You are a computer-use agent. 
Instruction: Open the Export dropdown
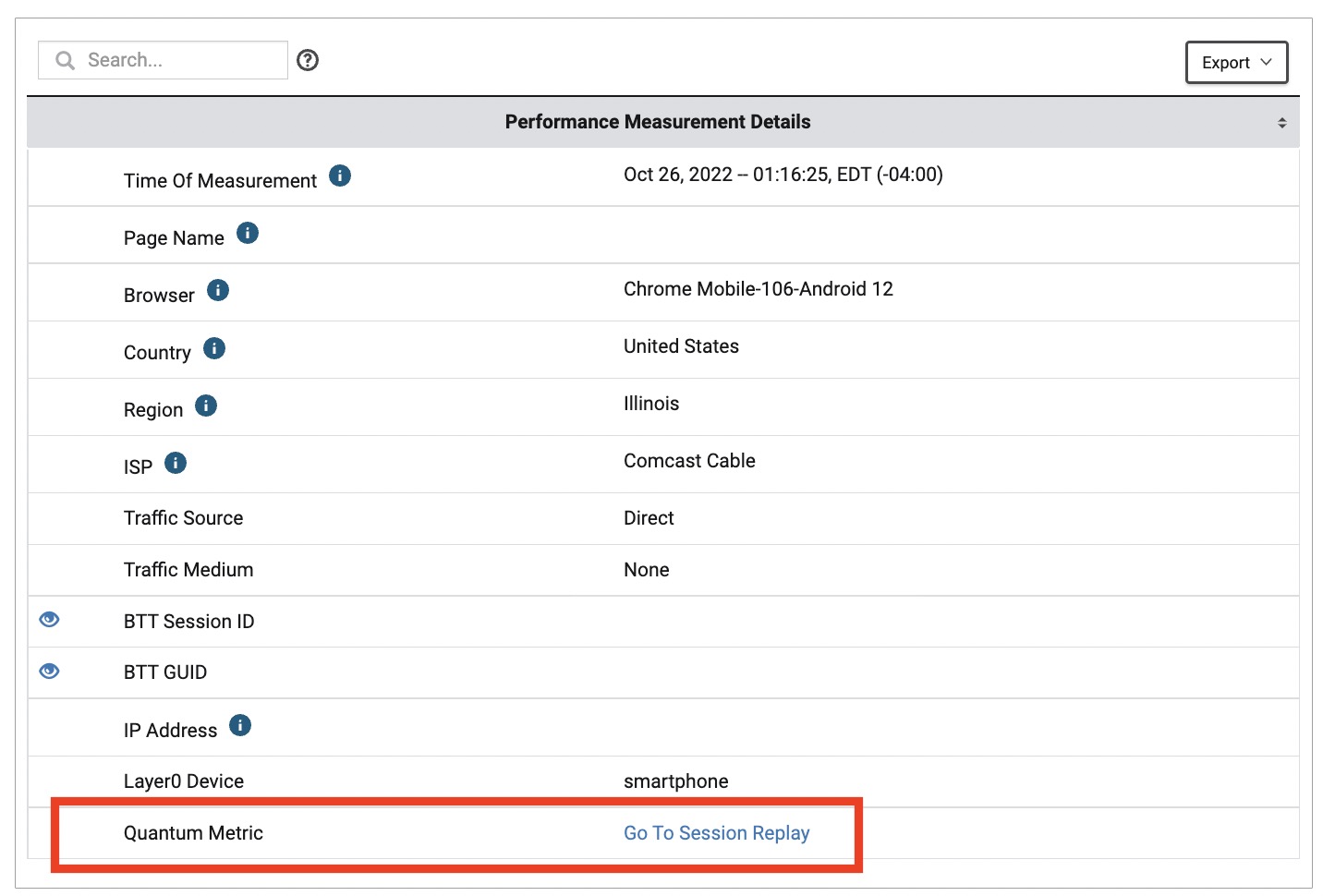[1236, 63]
